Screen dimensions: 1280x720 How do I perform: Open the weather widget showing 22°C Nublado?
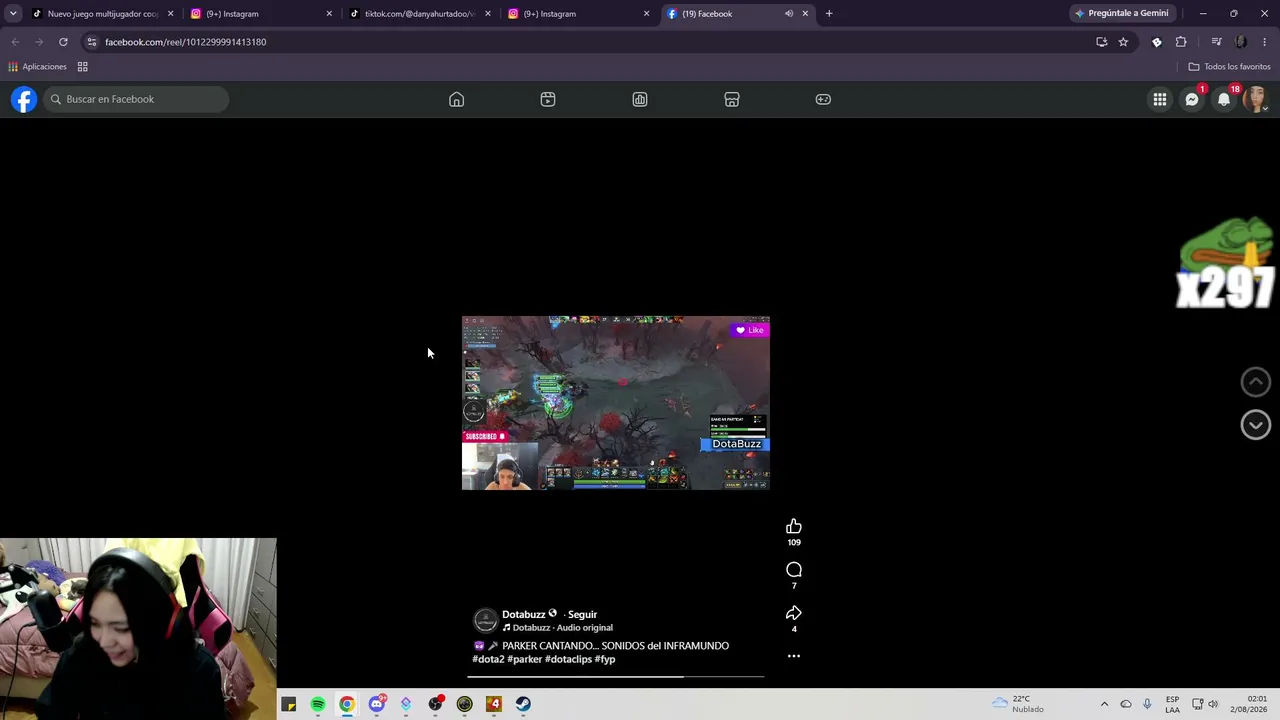tap(1018, 704)
